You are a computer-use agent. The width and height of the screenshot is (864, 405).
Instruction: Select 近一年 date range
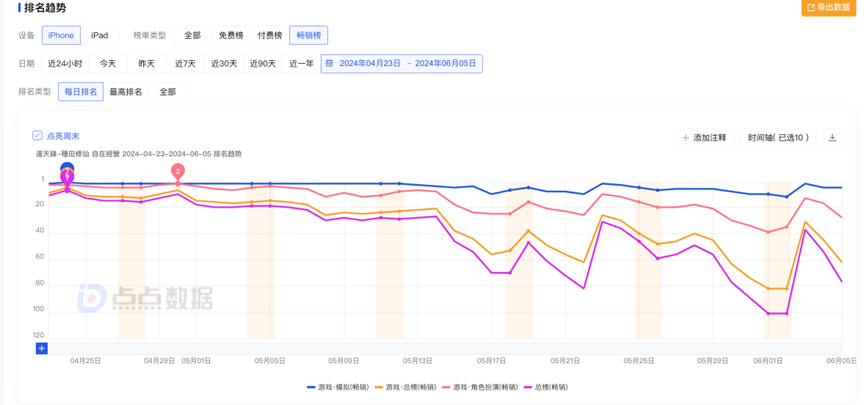click(301, 64)
